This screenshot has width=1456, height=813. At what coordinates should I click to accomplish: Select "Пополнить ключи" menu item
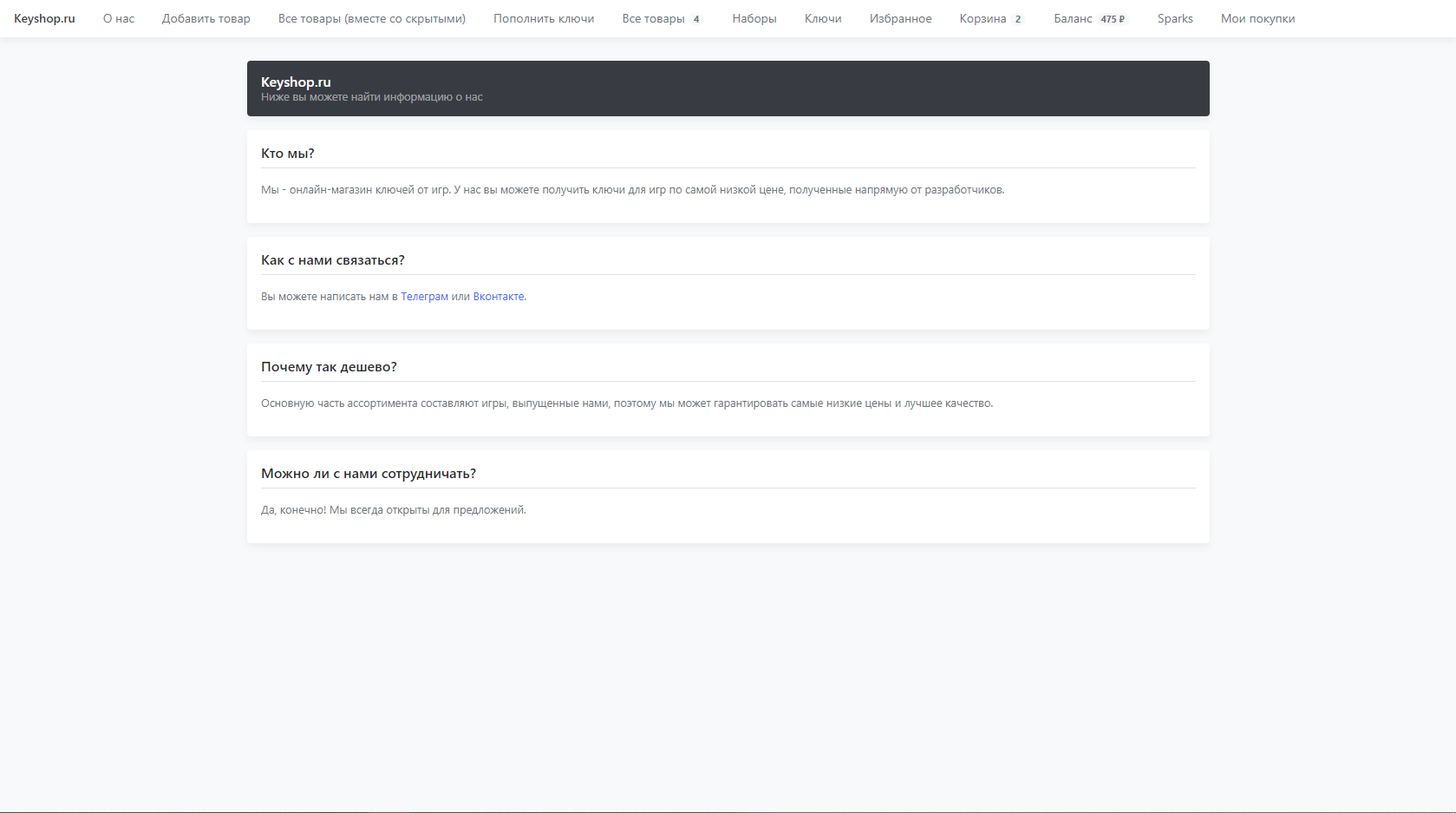544,18
